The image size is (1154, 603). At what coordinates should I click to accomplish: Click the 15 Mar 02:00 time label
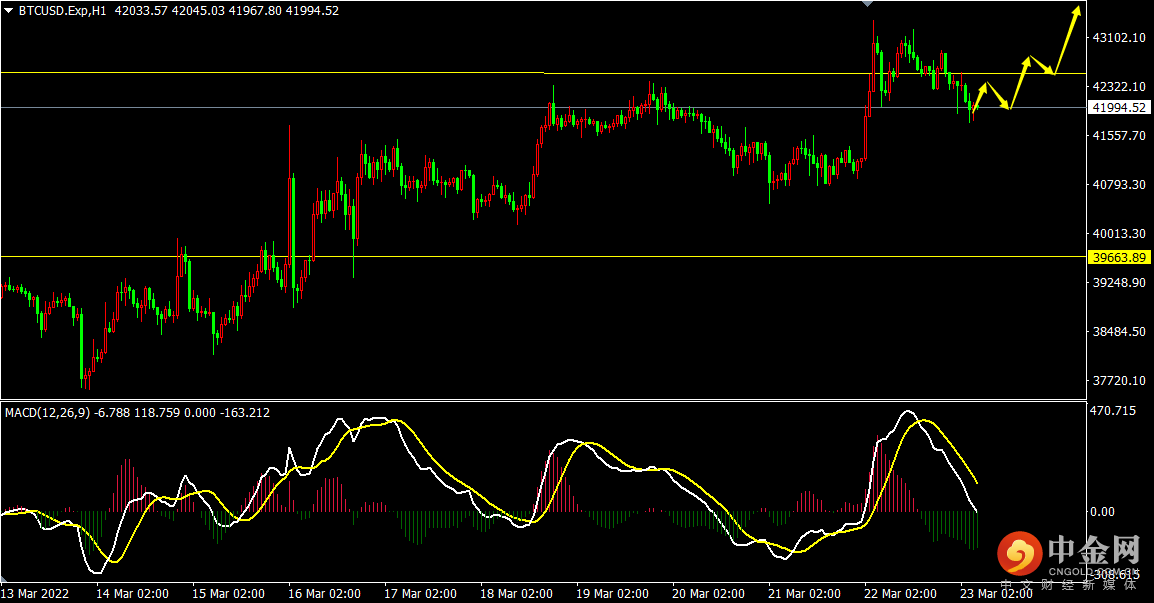(x=228, y=593)
